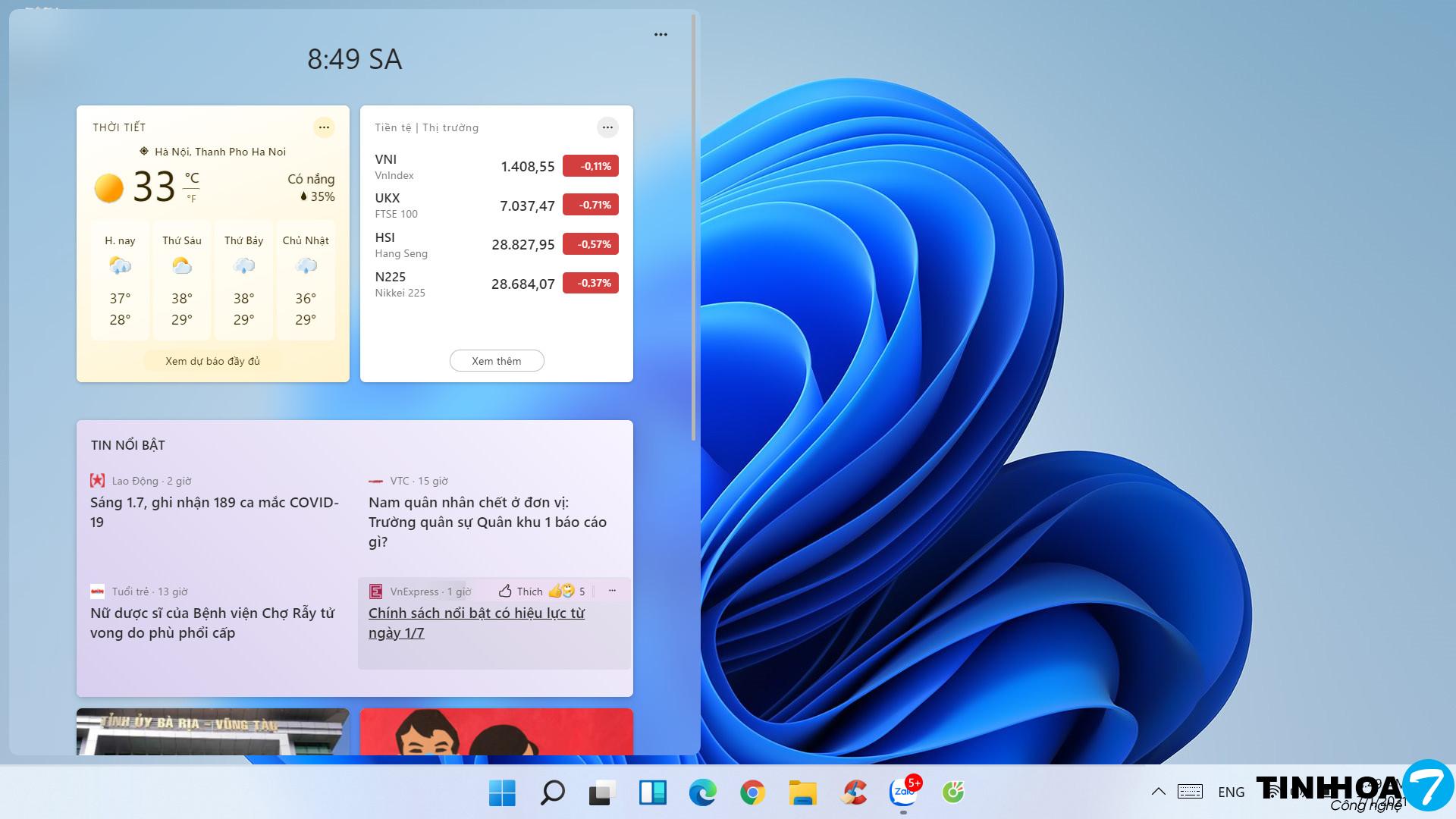Show hidden system tray icons chevron

[x=1158, y=792]
